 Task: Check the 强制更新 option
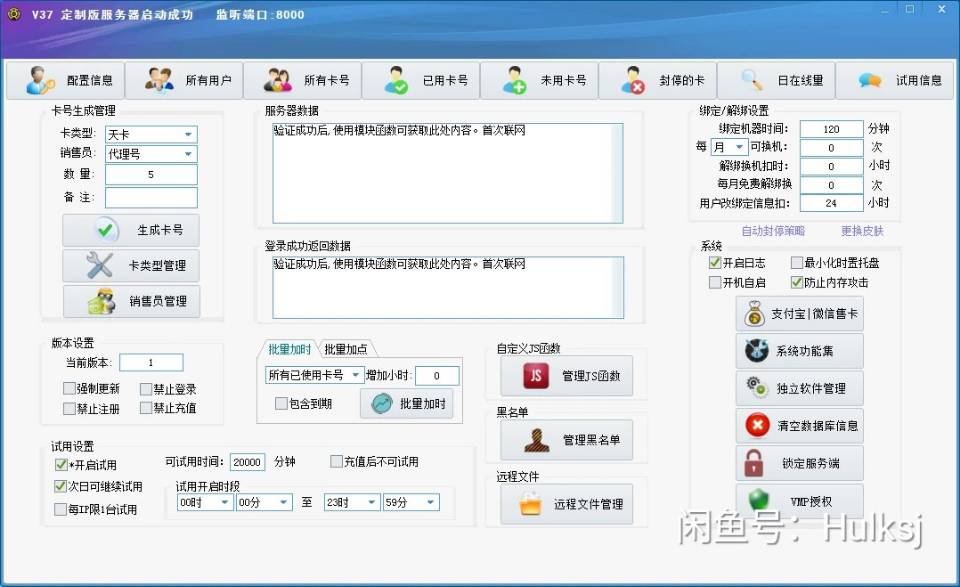click(69, 389)
